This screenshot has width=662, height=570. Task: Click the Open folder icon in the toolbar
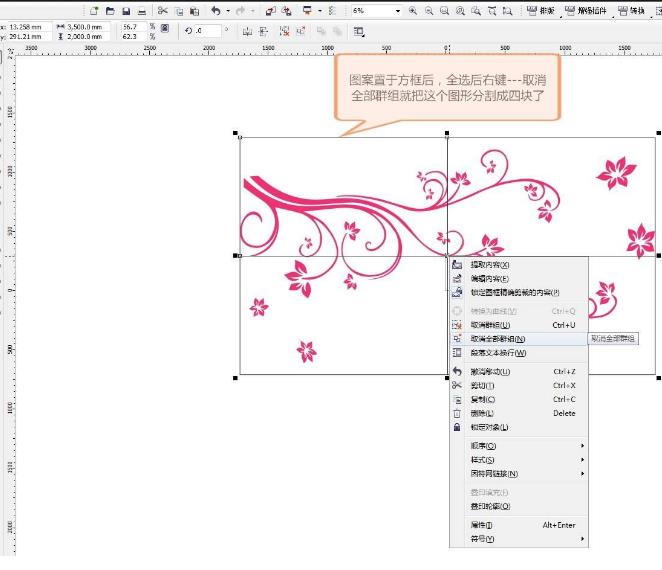[x=111, y=11]
